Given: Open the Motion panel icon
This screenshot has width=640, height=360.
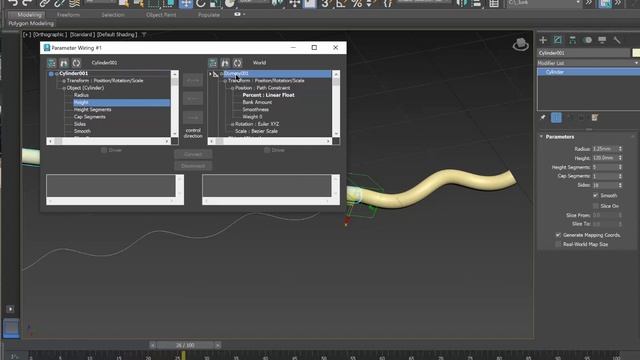Looking at the screenshot, I should coord(587,40).
